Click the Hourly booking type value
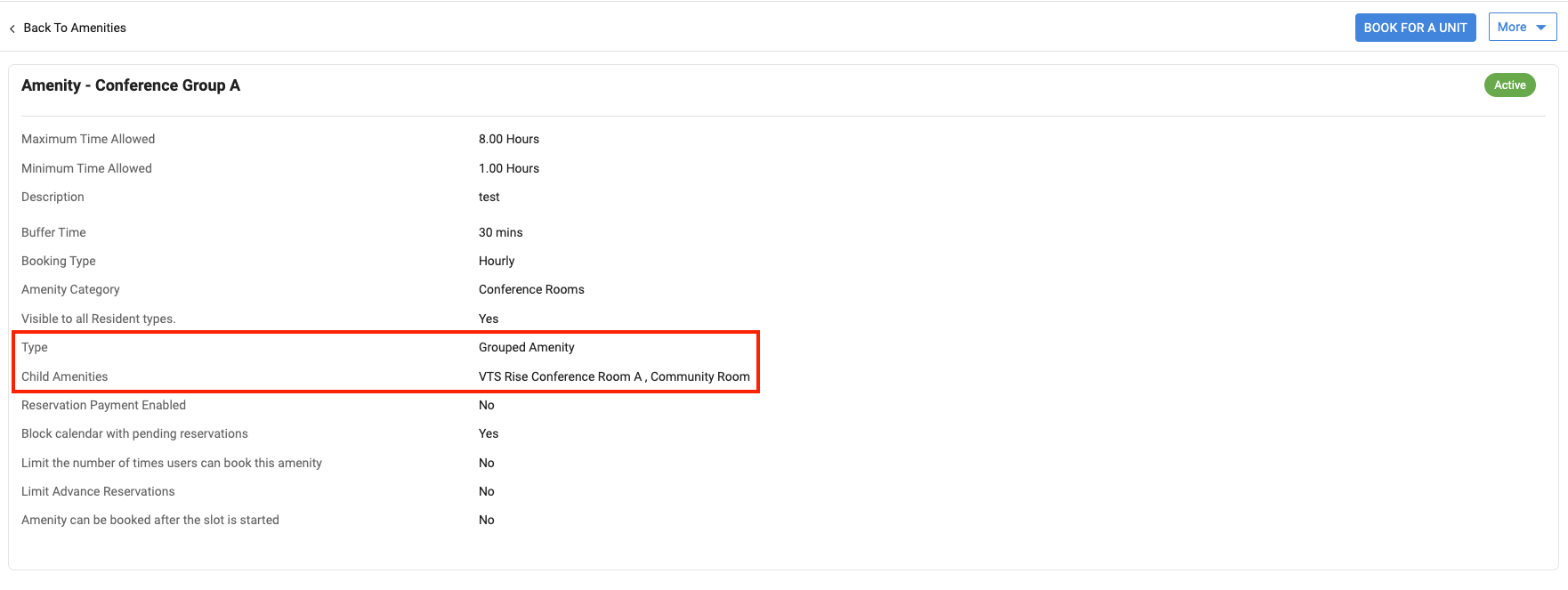Viewport: 1568px width, 590px height. [497, 261]
